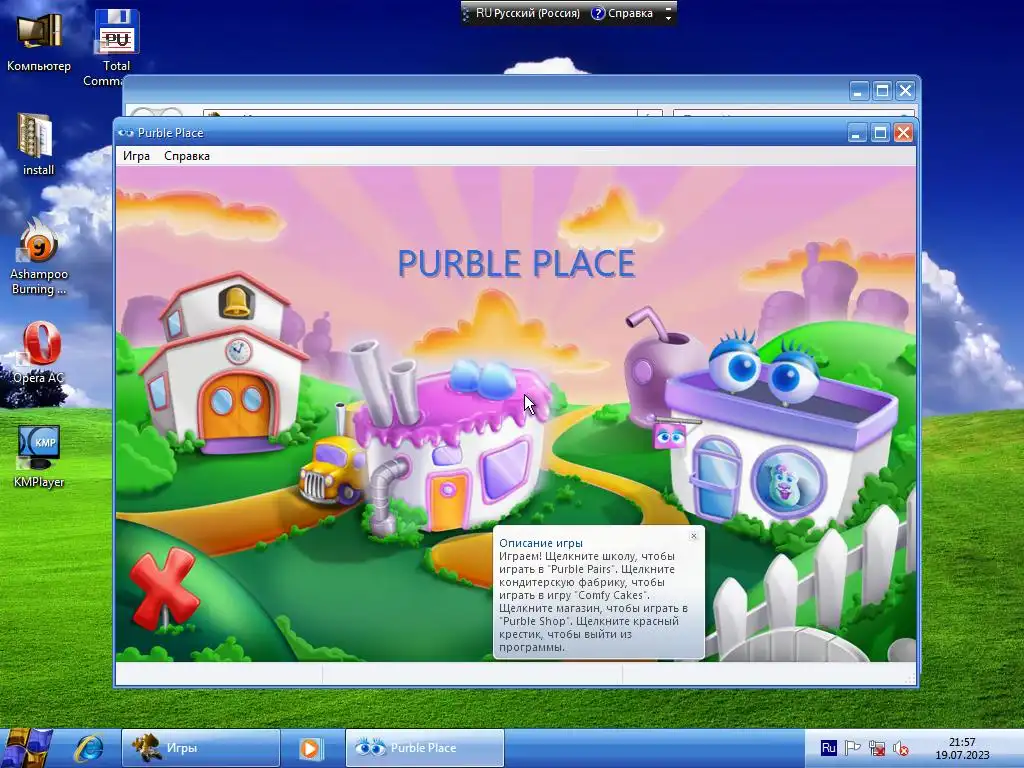
Task: Select the Opera AC desktop icon
Action: tap(39, 353)
